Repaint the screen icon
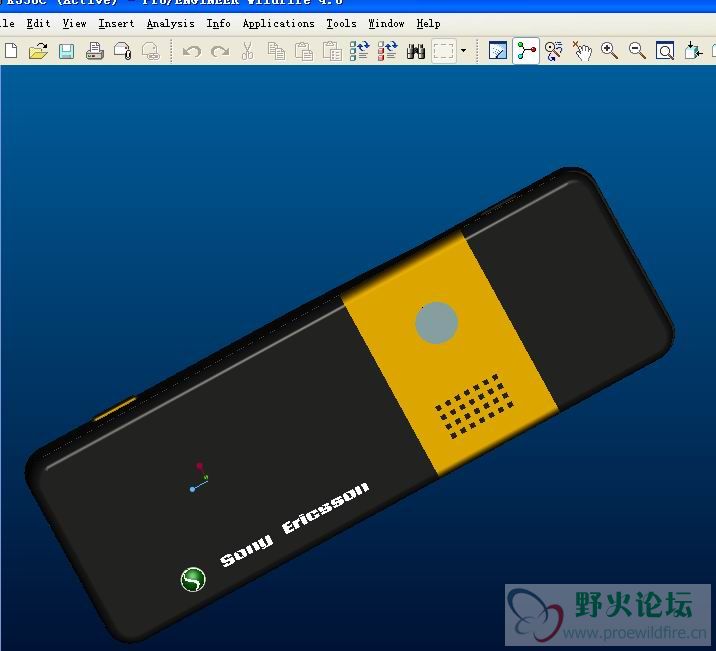Screen dimensions: 716x651 (498, 51)
